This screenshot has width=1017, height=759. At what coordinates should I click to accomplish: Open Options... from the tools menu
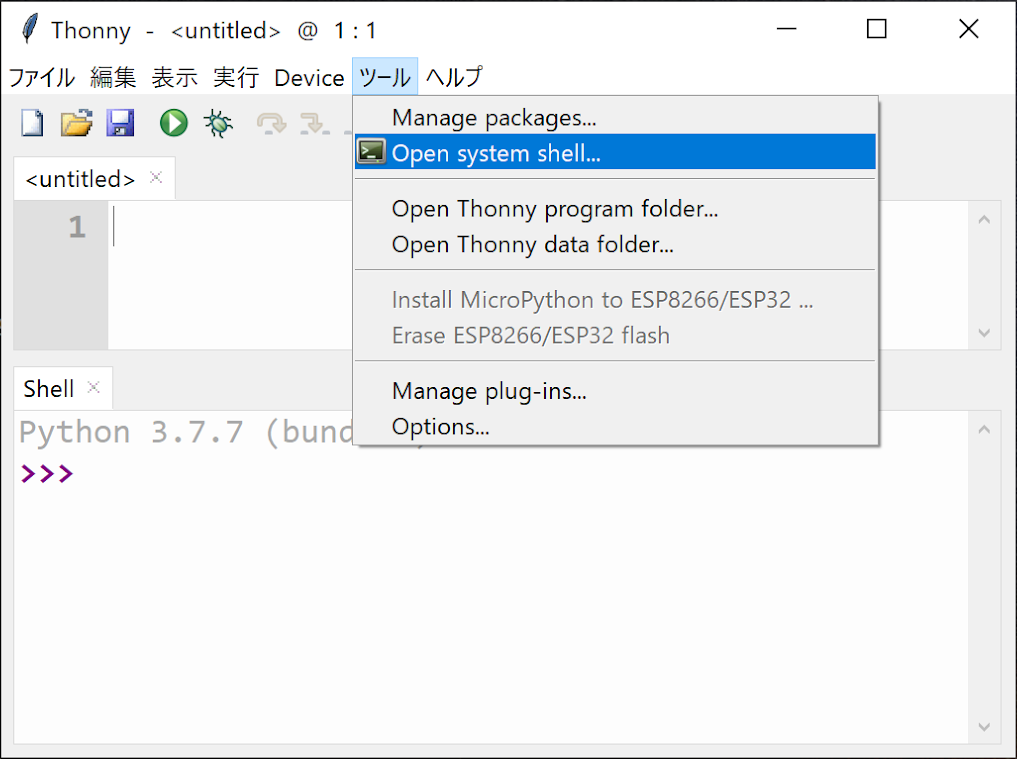[615, 427]
